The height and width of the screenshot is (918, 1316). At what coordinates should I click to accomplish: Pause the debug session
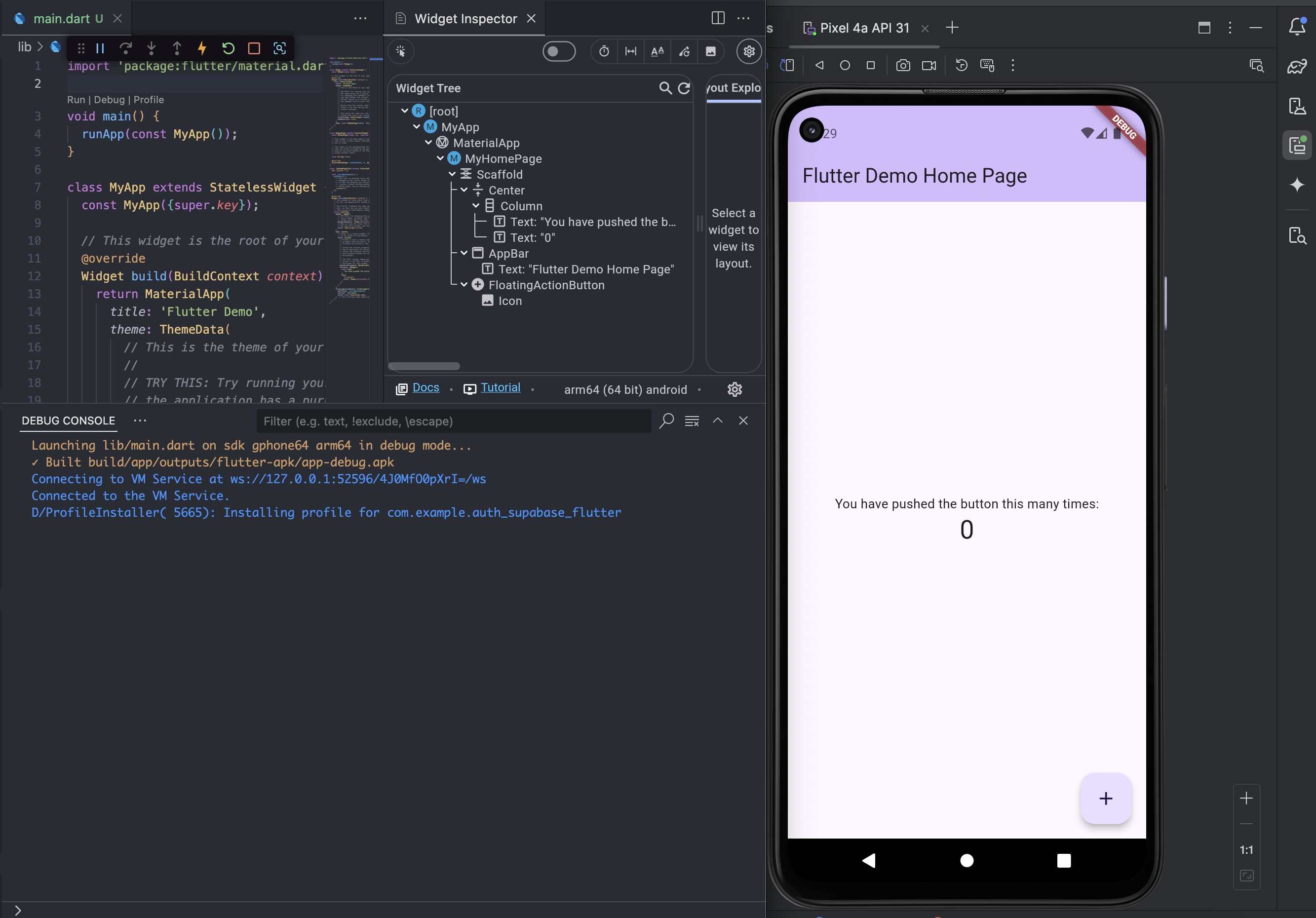[x=100, y=49]
